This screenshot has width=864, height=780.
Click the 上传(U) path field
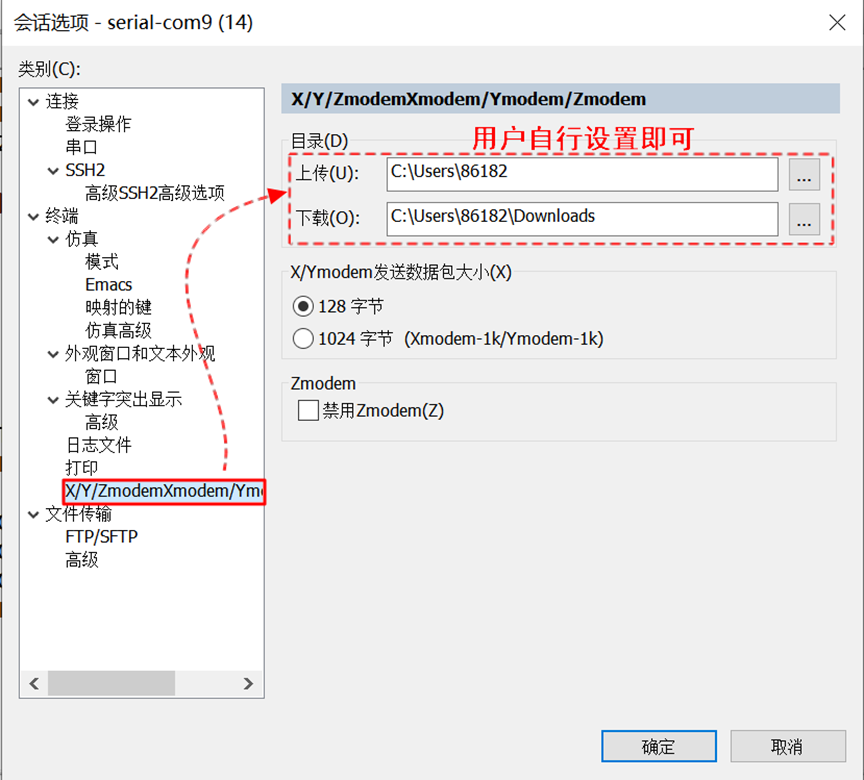click(582, 175)
